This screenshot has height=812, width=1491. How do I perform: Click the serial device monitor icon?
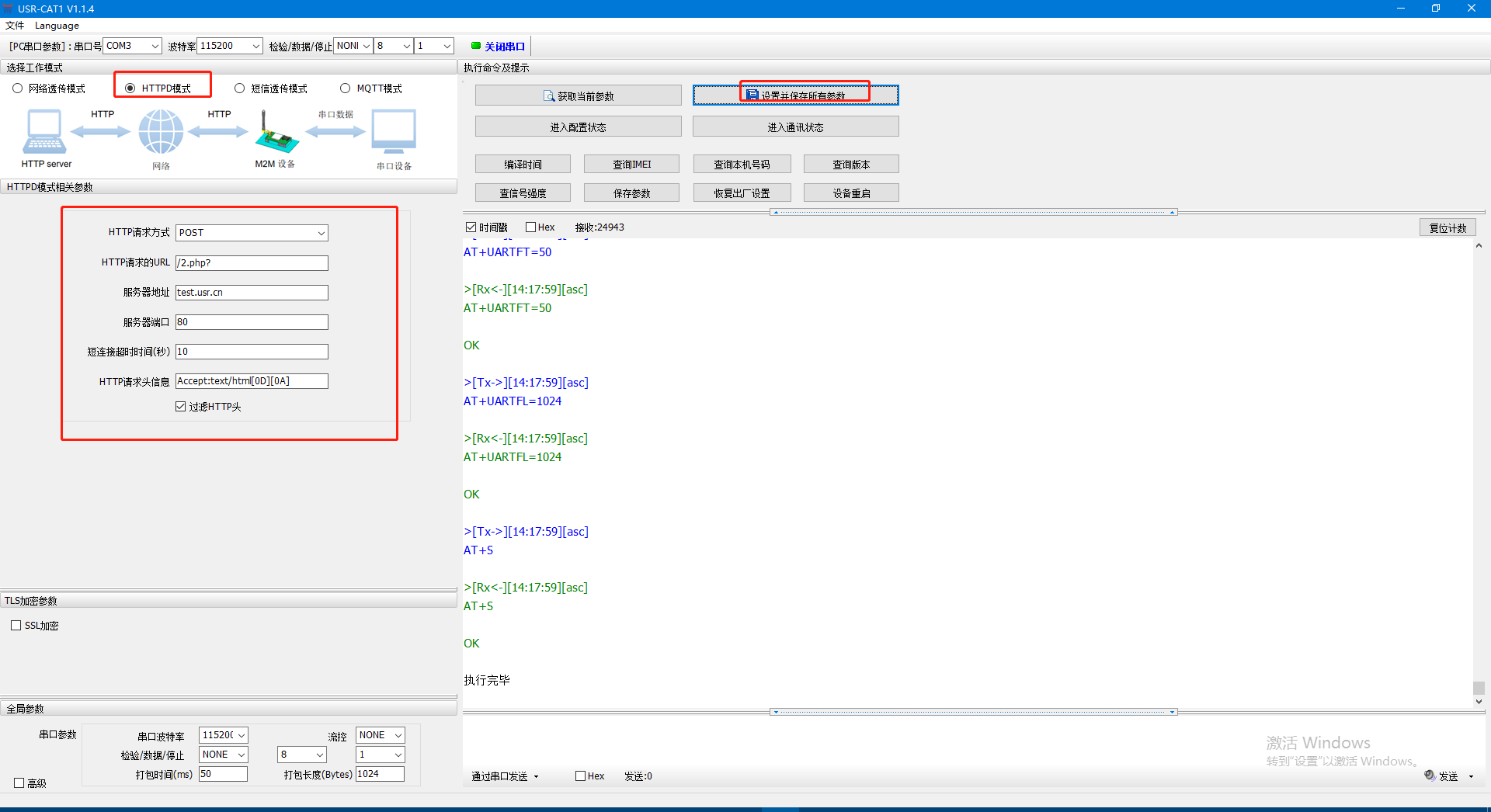(x=394, y=132)
